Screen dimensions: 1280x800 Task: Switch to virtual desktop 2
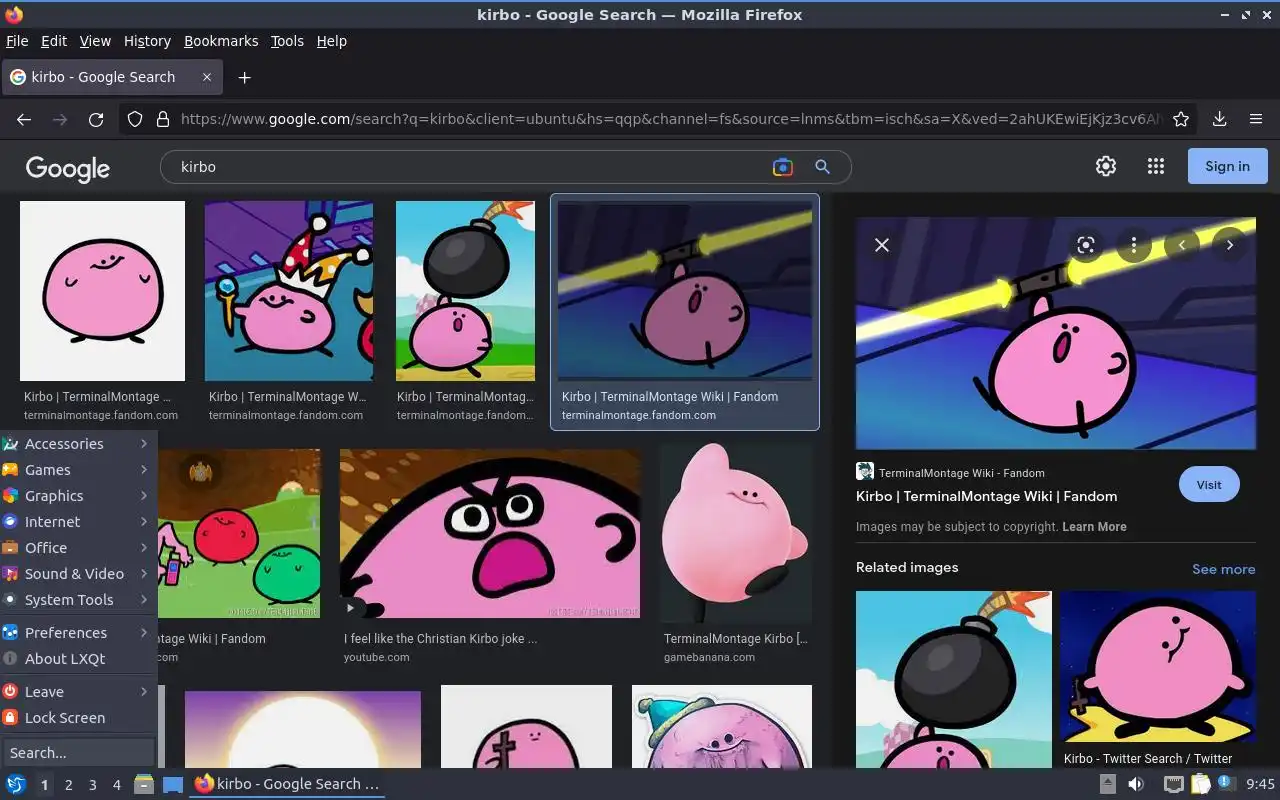(x=69, y=785)
